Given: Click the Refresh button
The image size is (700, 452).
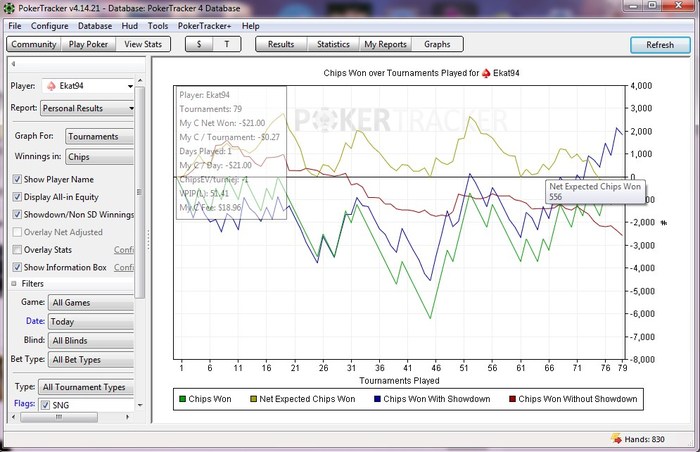Looking at the screenshot, I should coord(660,45).
